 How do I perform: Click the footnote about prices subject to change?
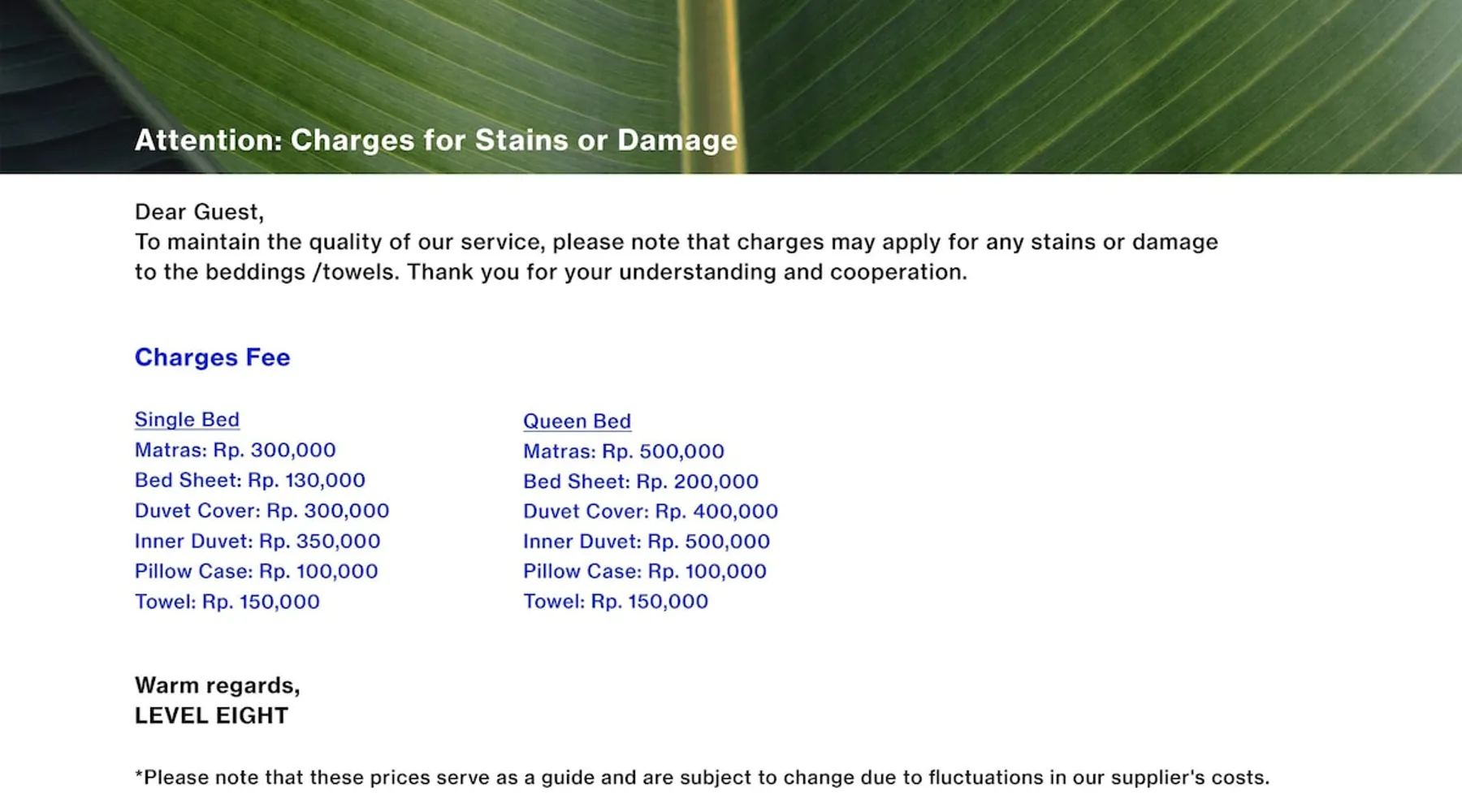point(701,777)
